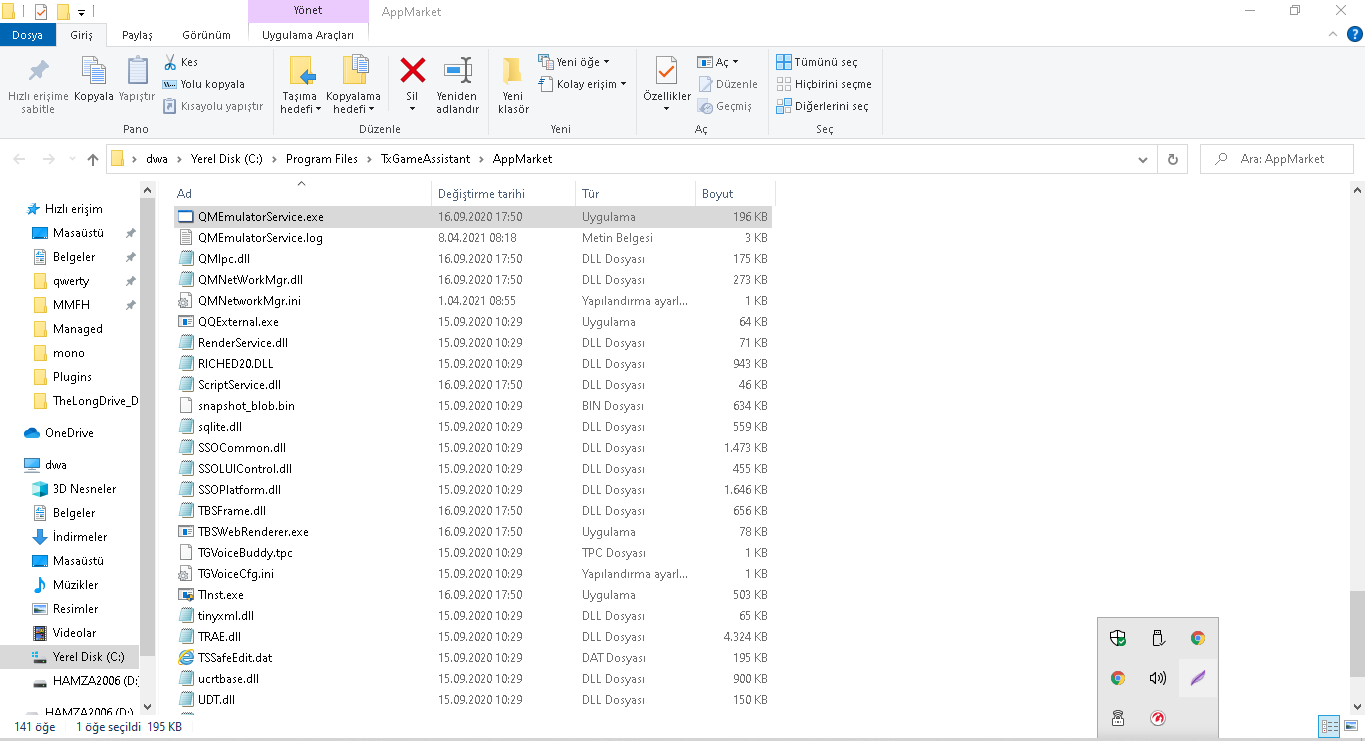The height and width of the screenshot is (741, 1365).
Task: Click the Ara: AppMarket search box
Action: pos(1277,159)
